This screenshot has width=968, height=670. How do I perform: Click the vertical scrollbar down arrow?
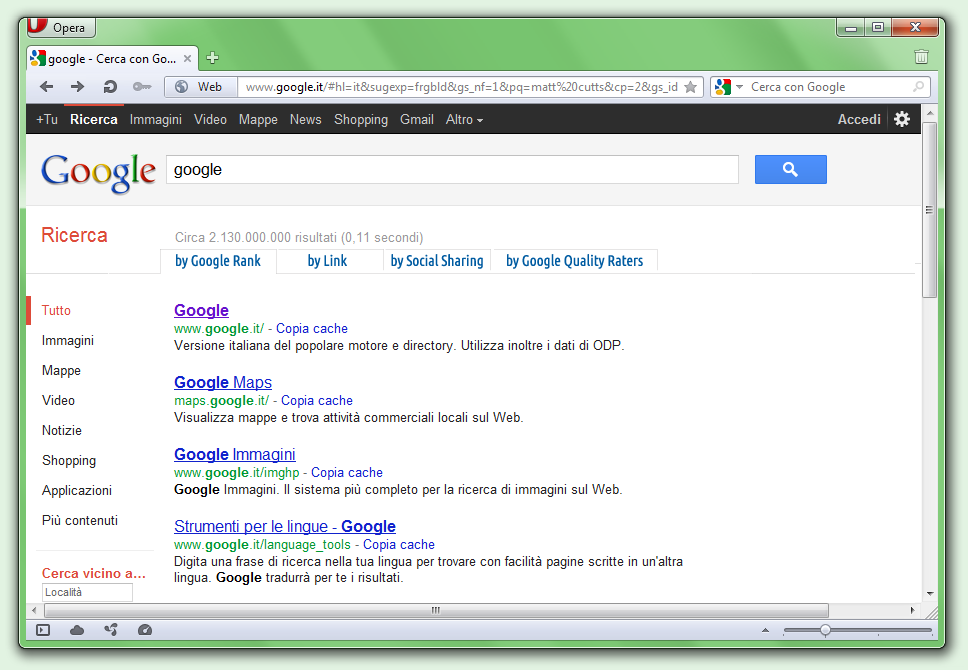[x=930, y=593]
